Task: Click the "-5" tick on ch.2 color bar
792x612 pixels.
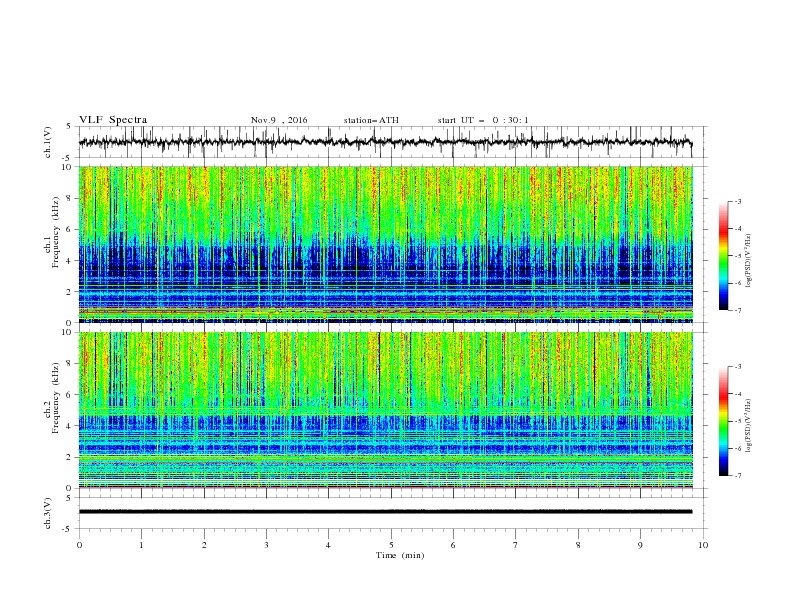Action: tap(737, 421)
